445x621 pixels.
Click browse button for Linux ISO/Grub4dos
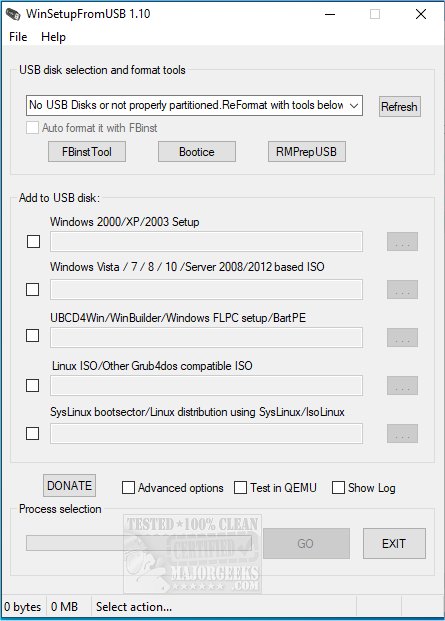pos(402,385)
